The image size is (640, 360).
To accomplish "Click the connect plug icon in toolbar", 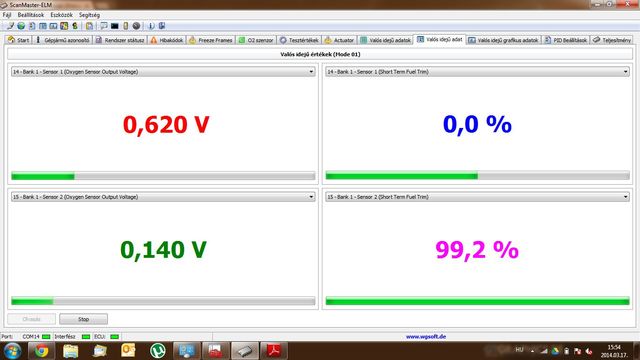I will tap(10, 26).
